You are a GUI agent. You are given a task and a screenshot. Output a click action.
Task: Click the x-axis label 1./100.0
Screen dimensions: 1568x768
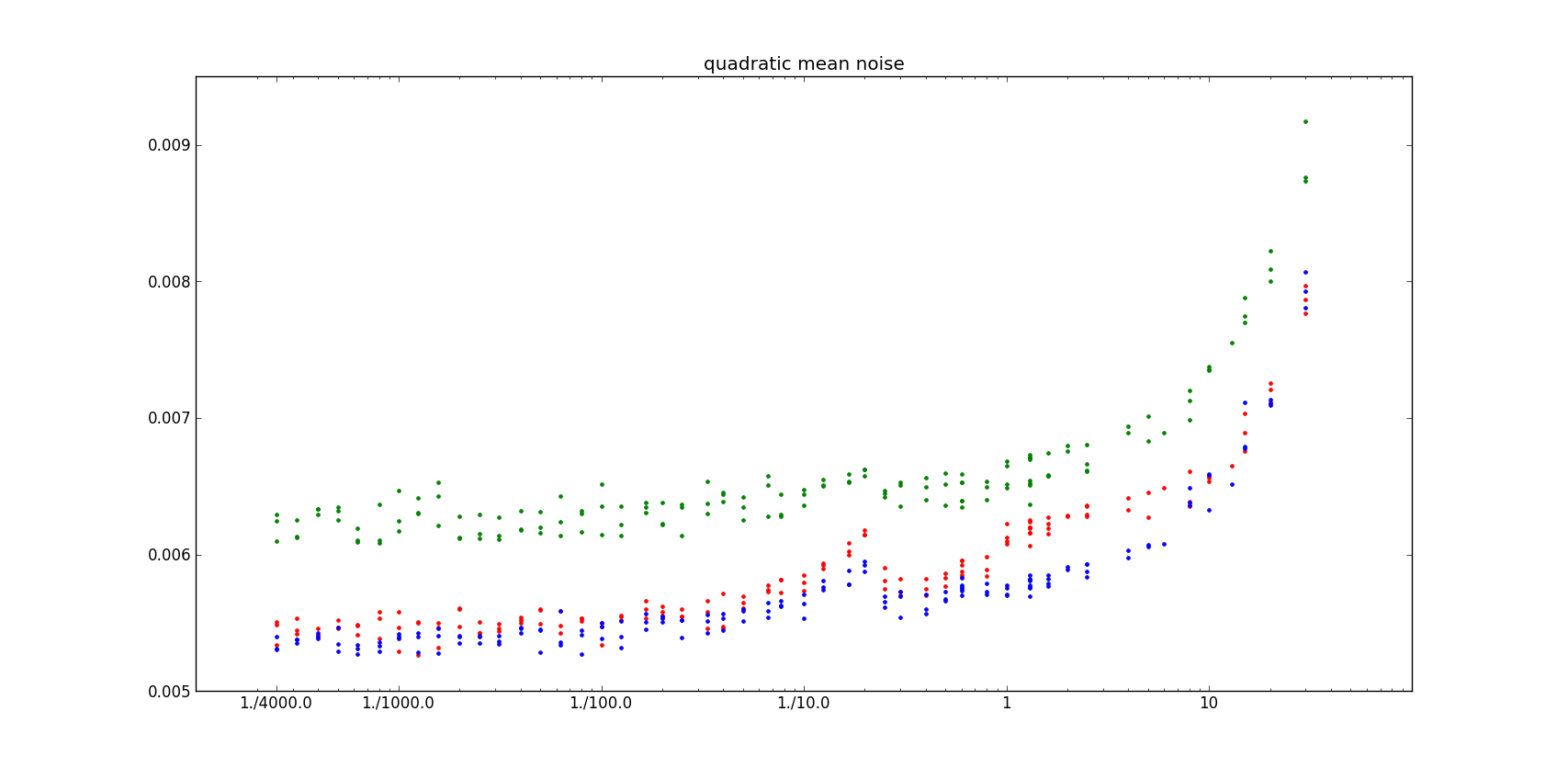click(602, 704)
